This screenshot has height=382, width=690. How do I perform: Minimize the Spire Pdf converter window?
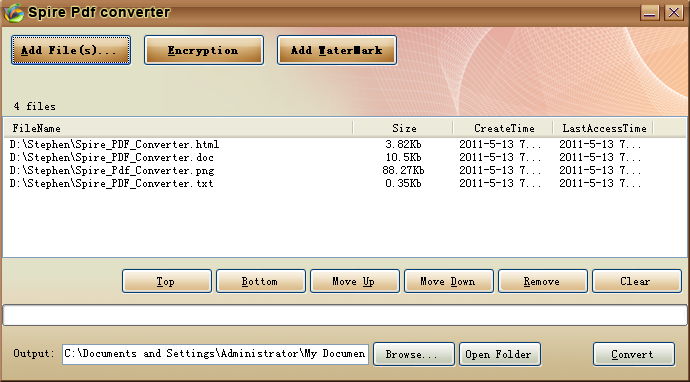tap(650, 13)
